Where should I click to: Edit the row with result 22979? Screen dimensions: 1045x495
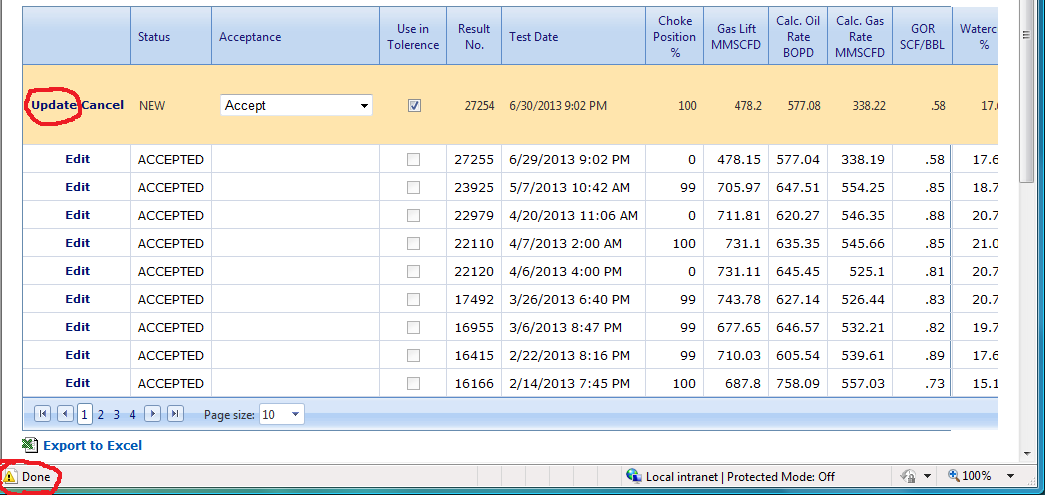(77, 215)
